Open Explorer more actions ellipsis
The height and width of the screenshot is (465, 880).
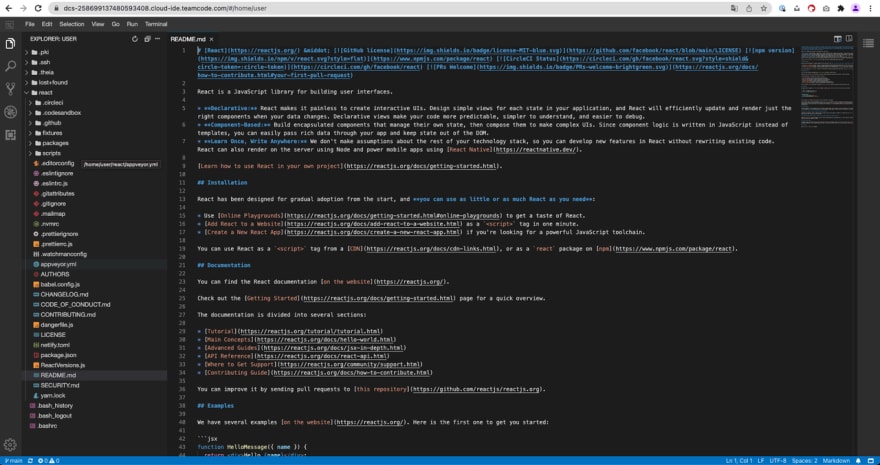click(x=158, y=39)
